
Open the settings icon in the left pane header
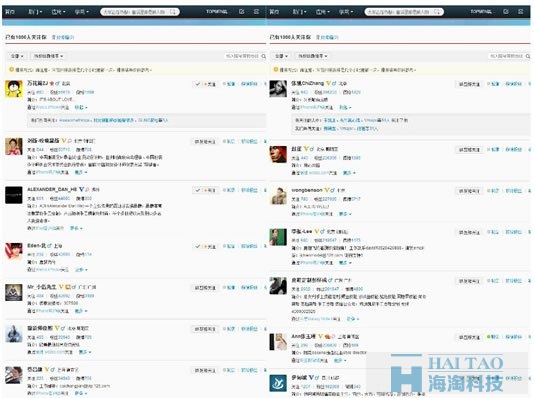coord(256,12)
